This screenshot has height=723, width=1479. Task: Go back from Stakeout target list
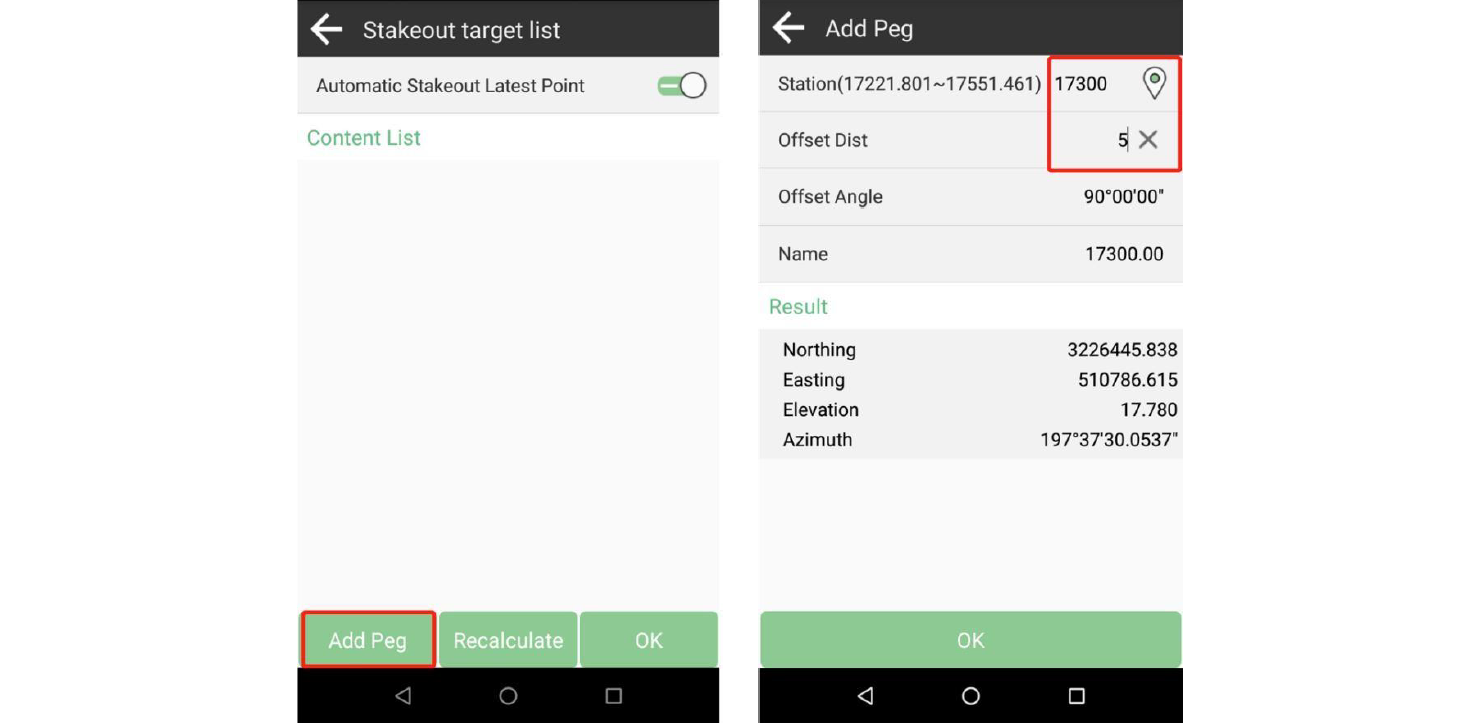click(x=327, y=30)
